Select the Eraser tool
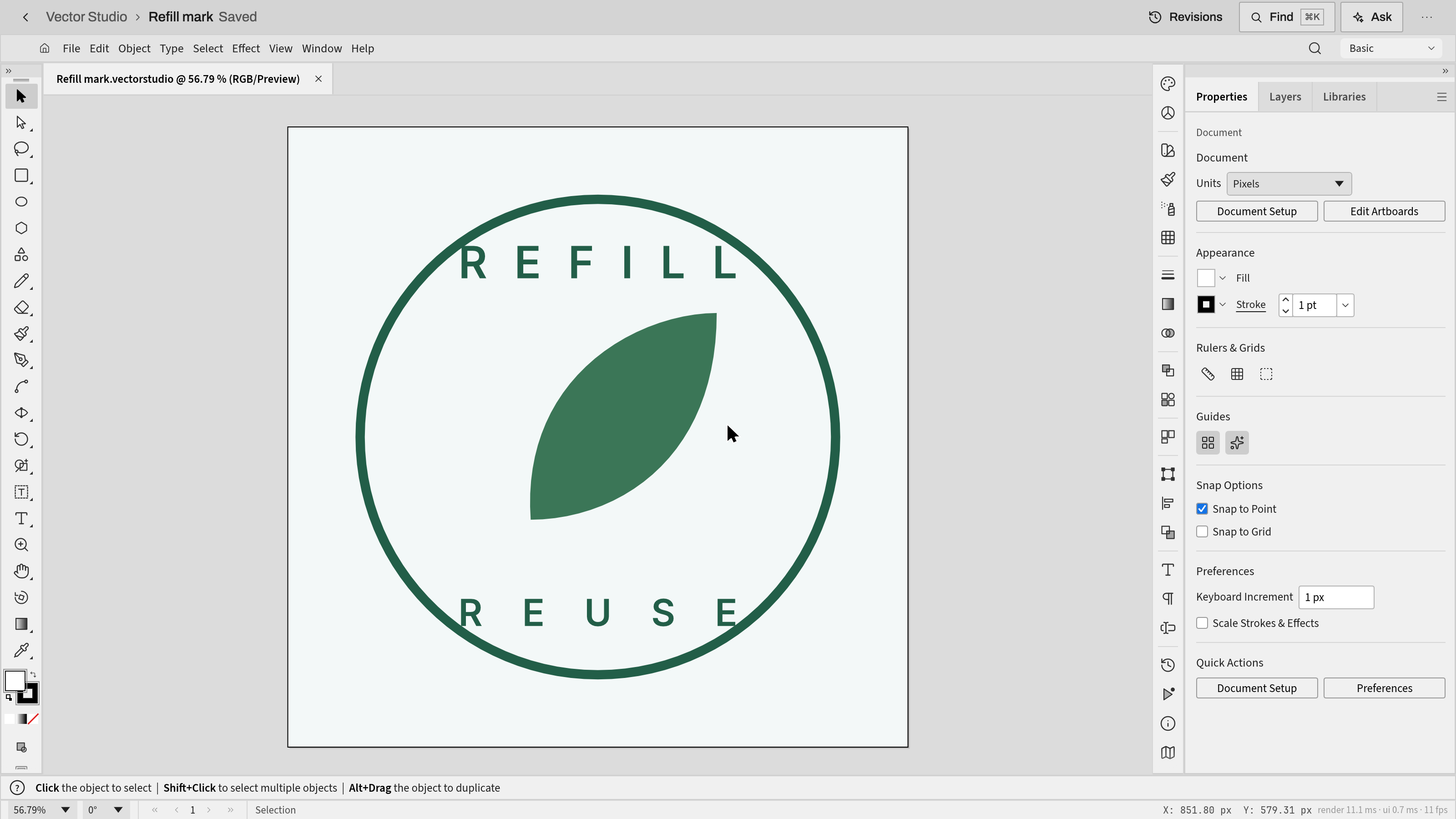This screenshot has width=1456, height=819. point(21,308)
